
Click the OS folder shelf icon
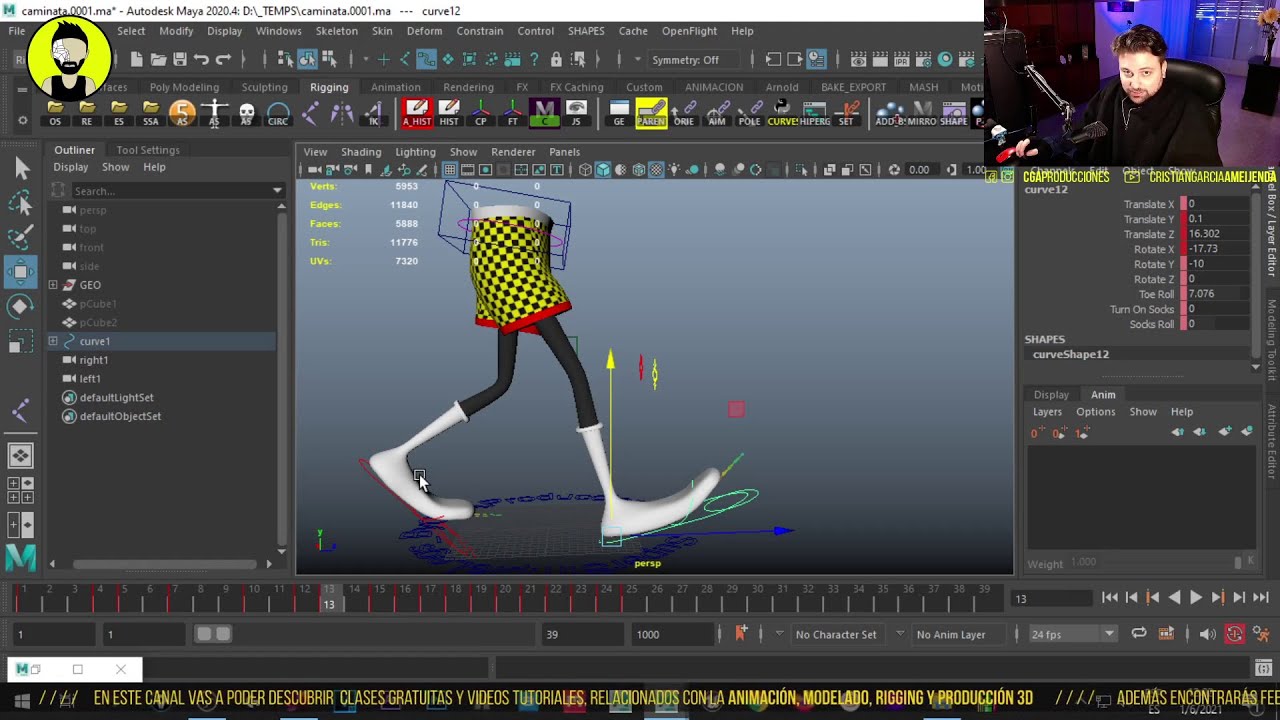[55, 113]
